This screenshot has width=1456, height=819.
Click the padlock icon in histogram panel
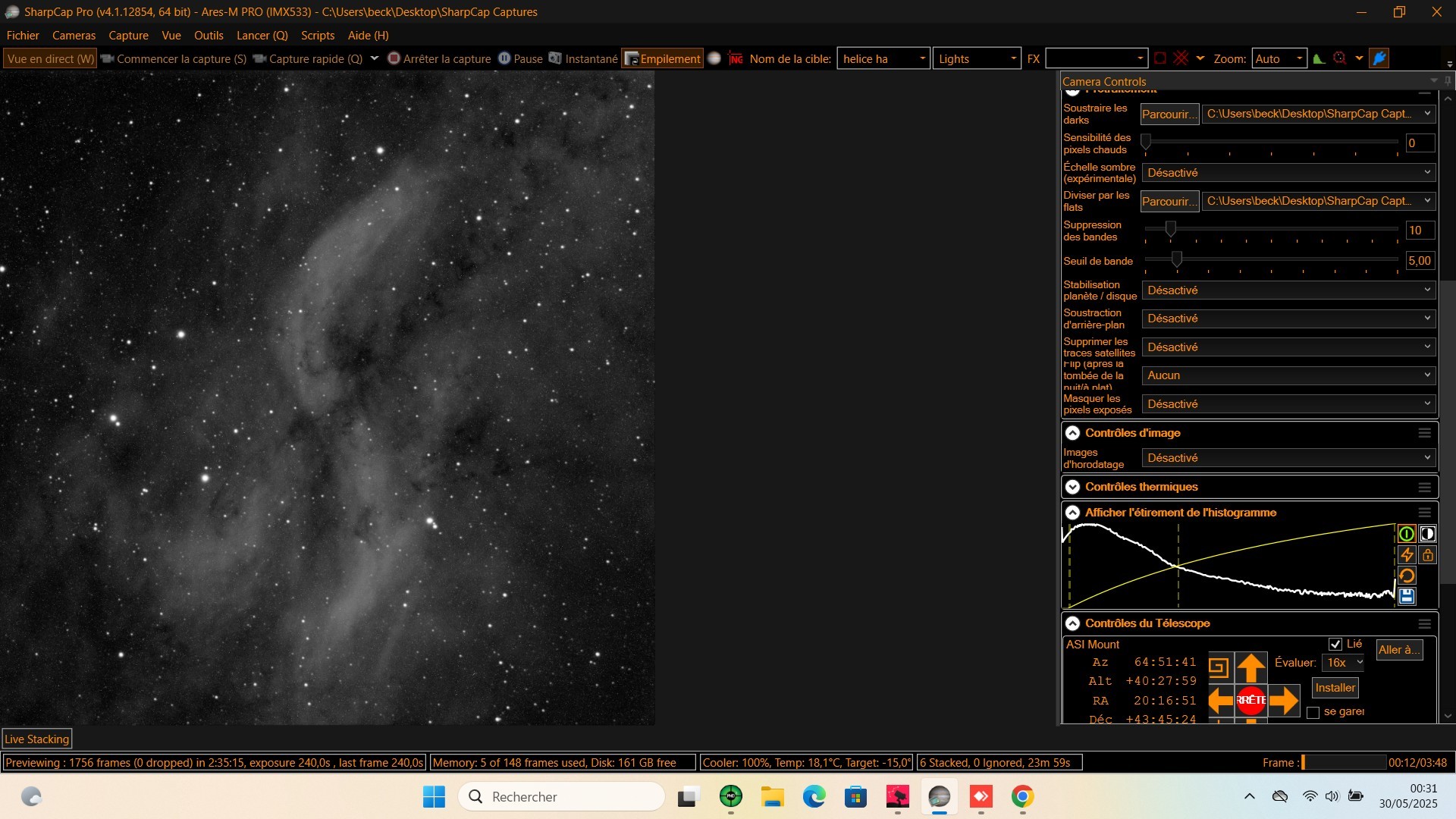(x=1427, y=555)
